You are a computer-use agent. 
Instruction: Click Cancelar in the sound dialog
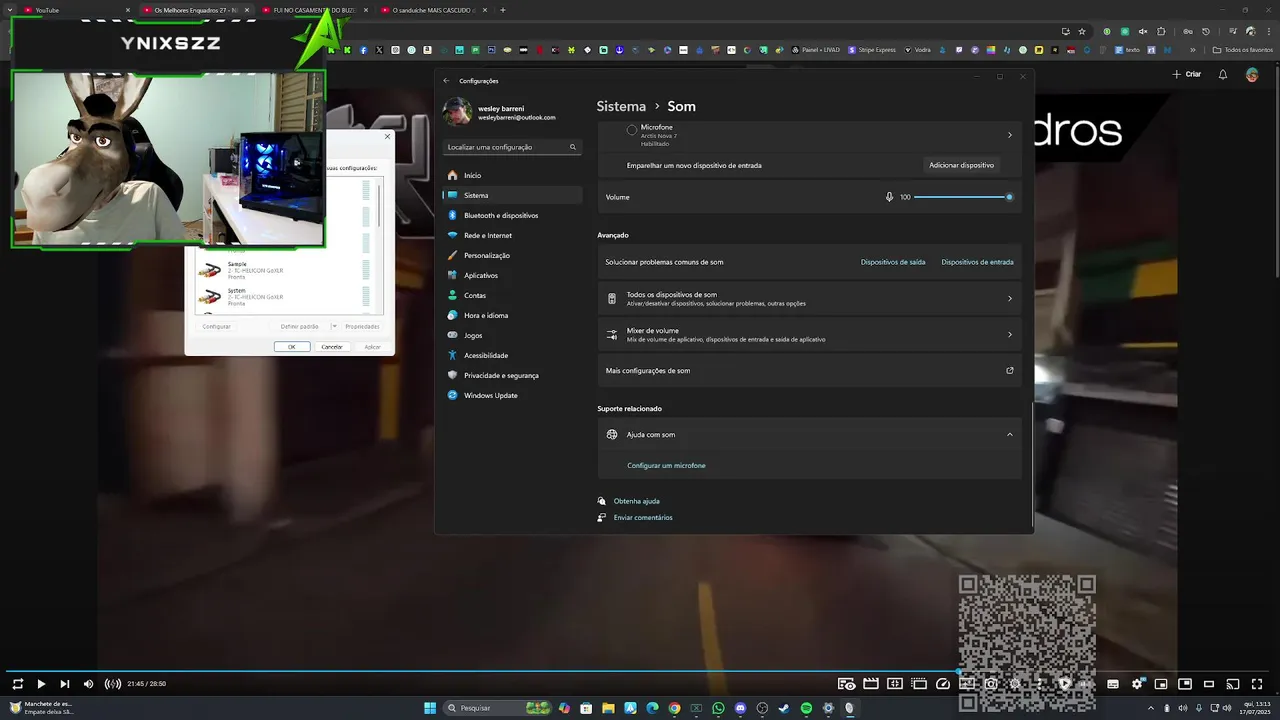(332, 347)
